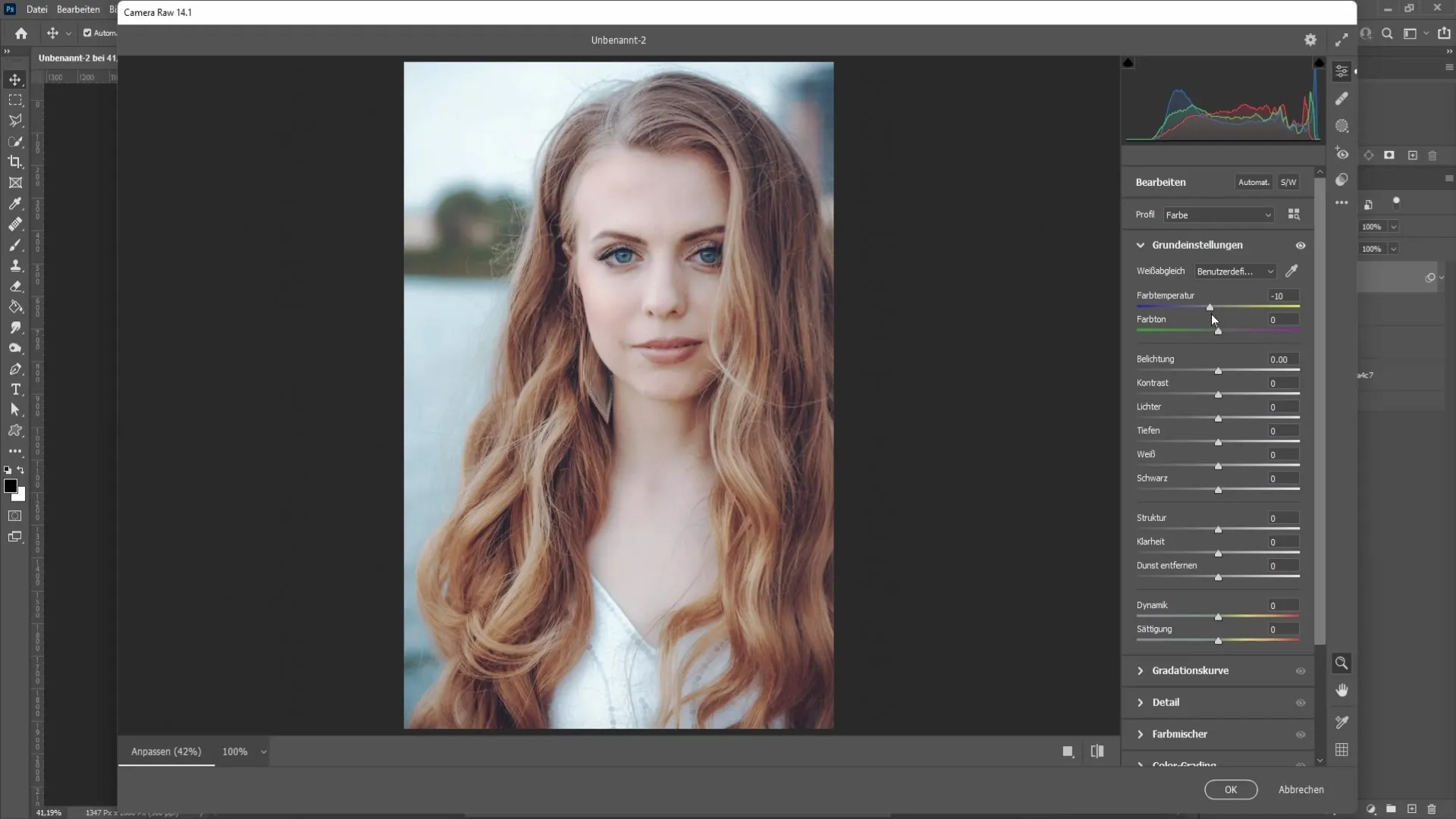This screenshot has width=1456, height=819.
Task: Toggle shadow clipping warning in histogram
Action: [x=1128, y=63]
